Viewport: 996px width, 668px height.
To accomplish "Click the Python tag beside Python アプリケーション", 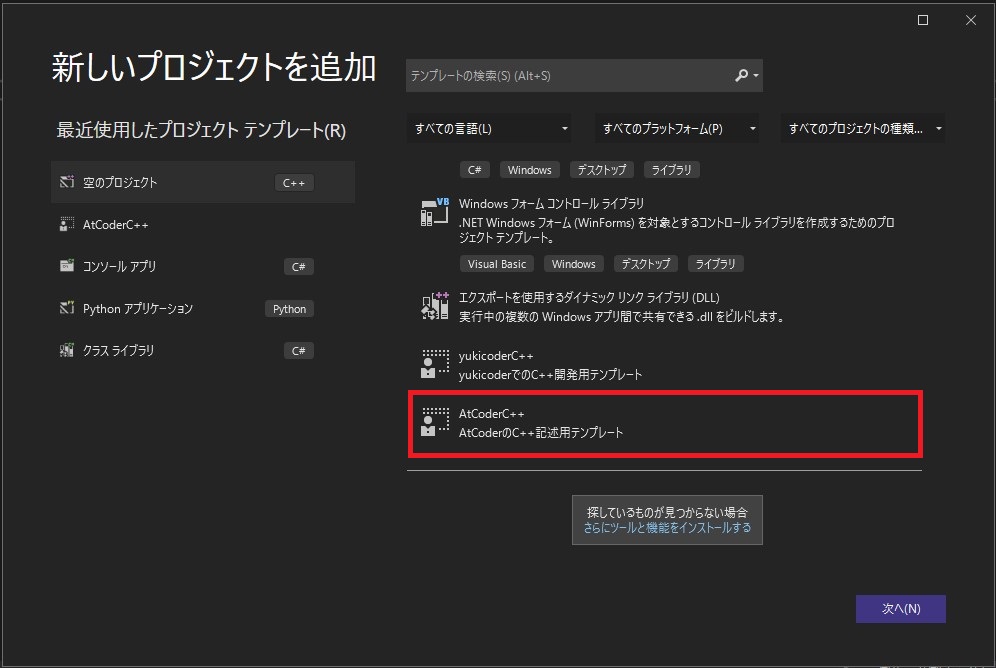I will coord(290,309).
